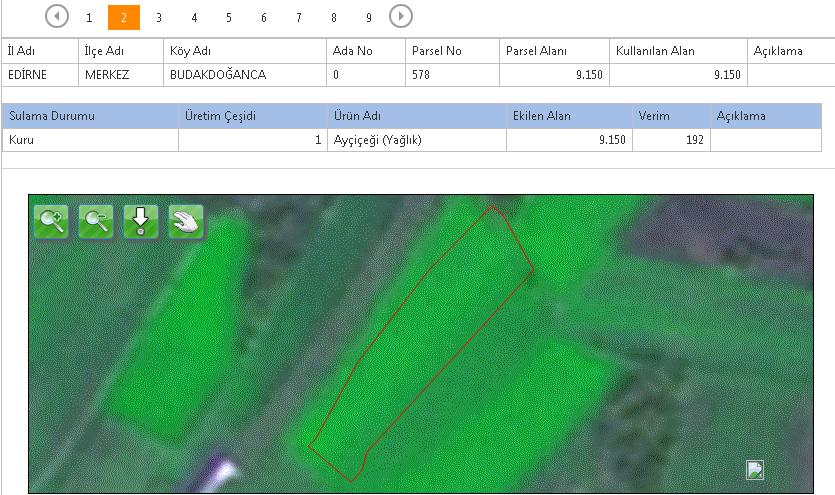Click the broken image icon on map
Screen dimensions: 835x495
(x=755, y=470)
